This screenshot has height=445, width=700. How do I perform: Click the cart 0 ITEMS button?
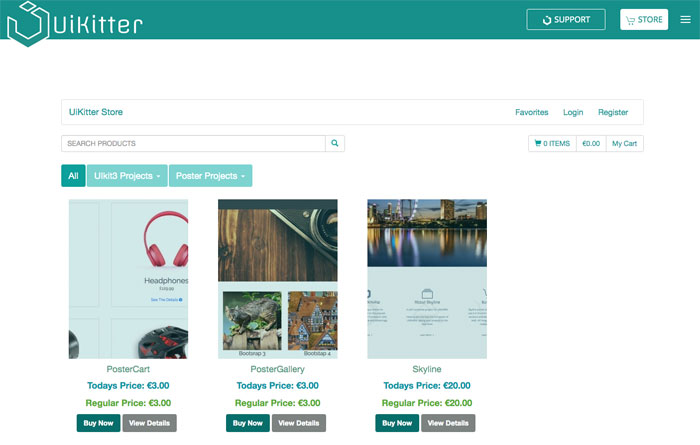click(x=552, y=144)
